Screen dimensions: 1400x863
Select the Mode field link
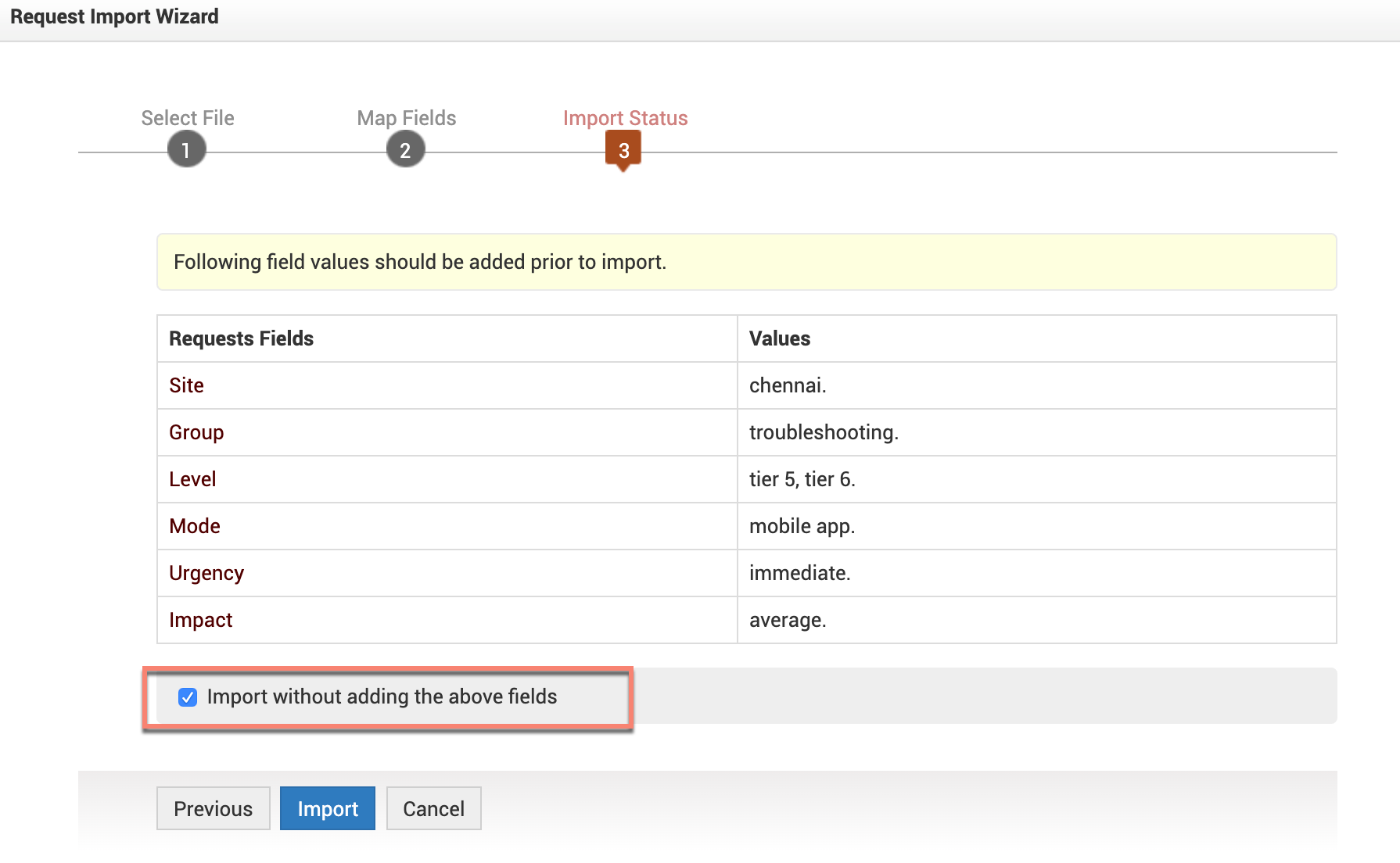195,526
